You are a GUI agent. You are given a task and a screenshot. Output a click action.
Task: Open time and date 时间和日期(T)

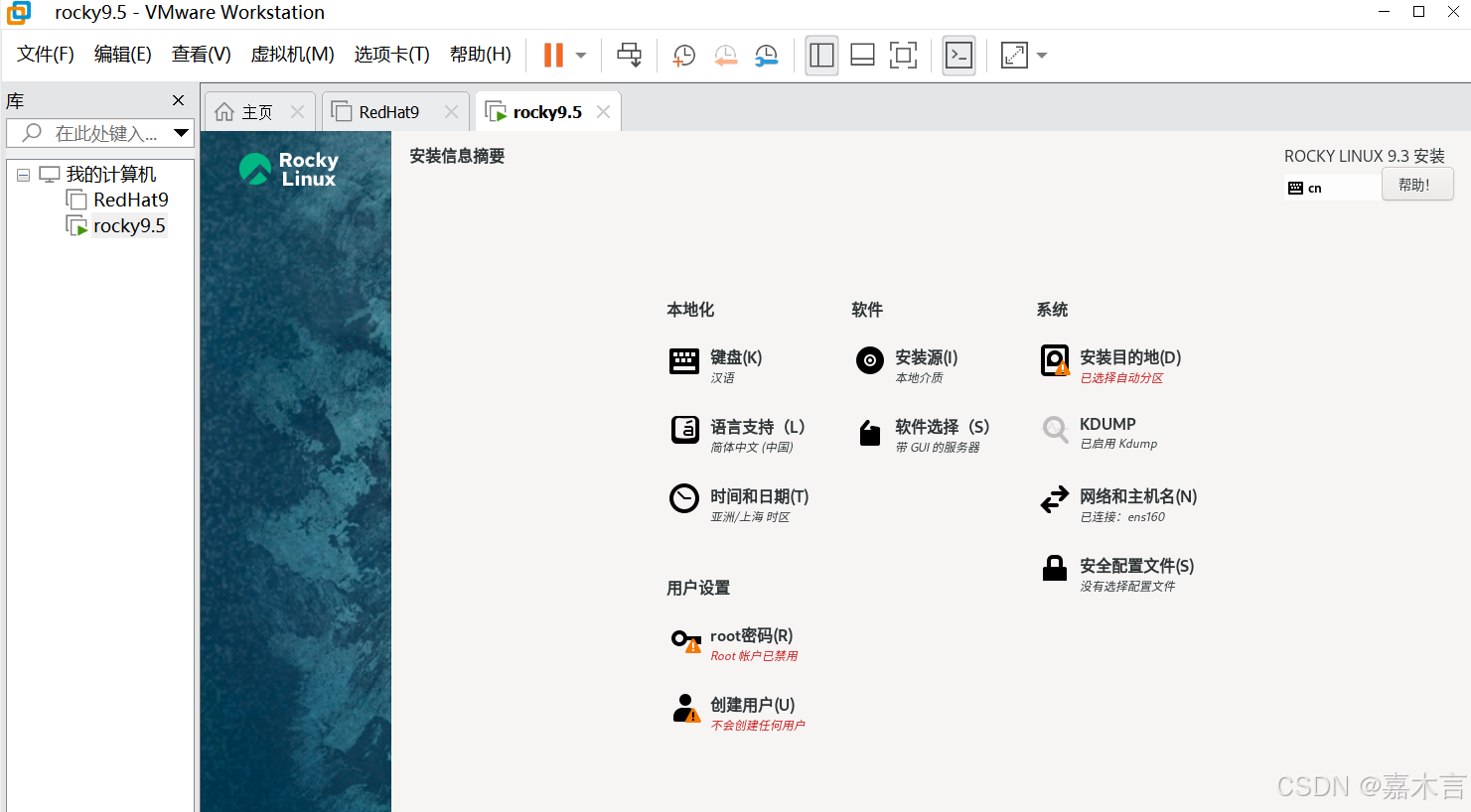739,504
